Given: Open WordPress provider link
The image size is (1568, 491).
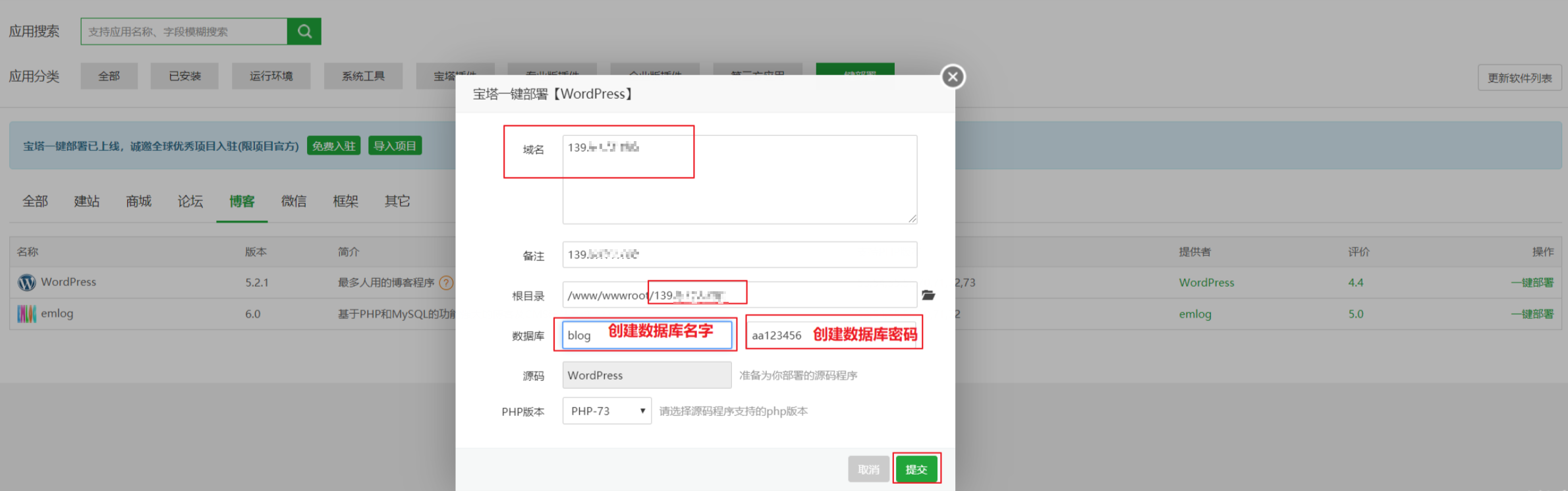Looking at the screenshot, I should [x=1206, y=282].
